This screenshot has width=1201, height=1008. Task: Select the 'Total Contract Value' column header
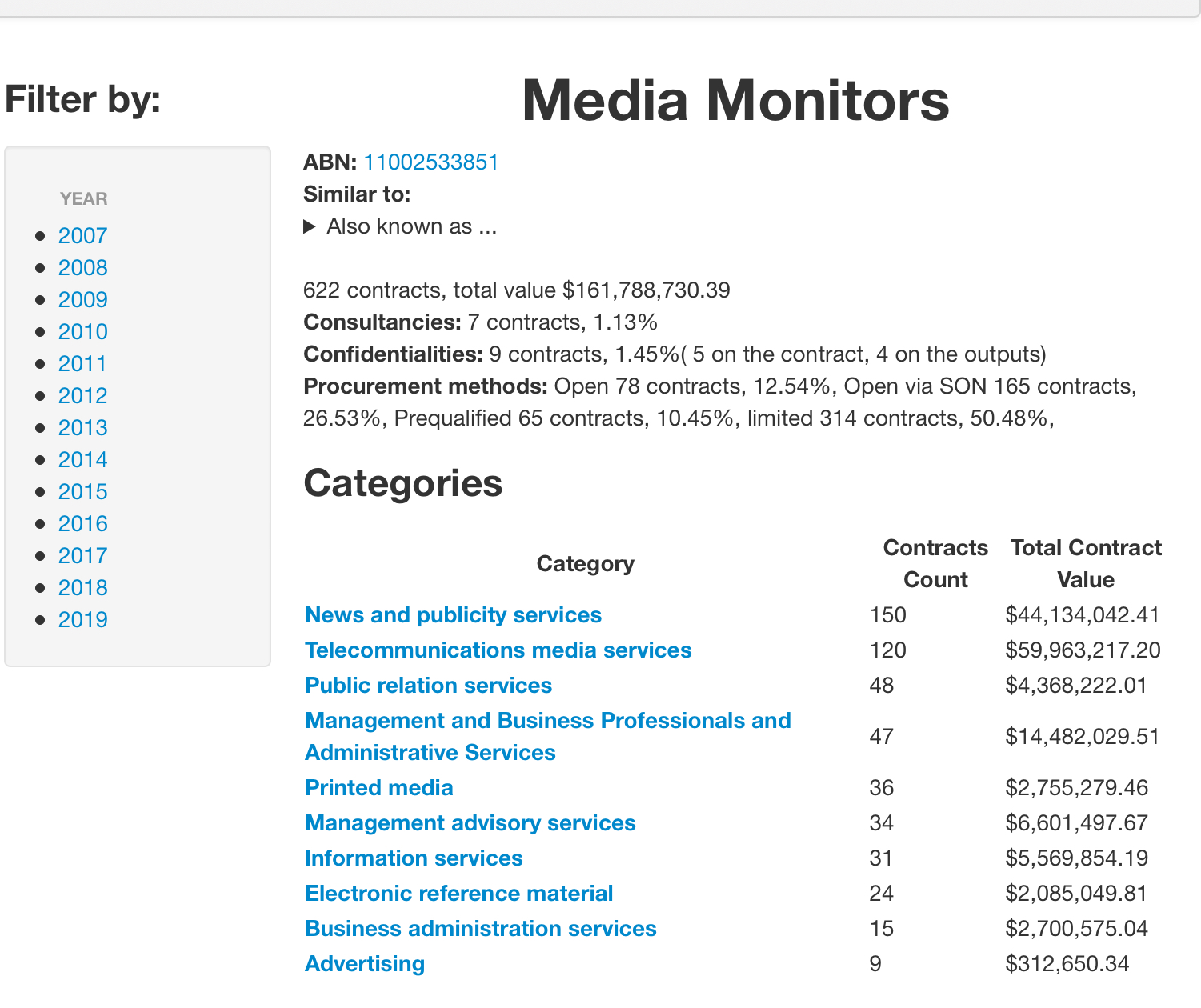(1085, 564)
